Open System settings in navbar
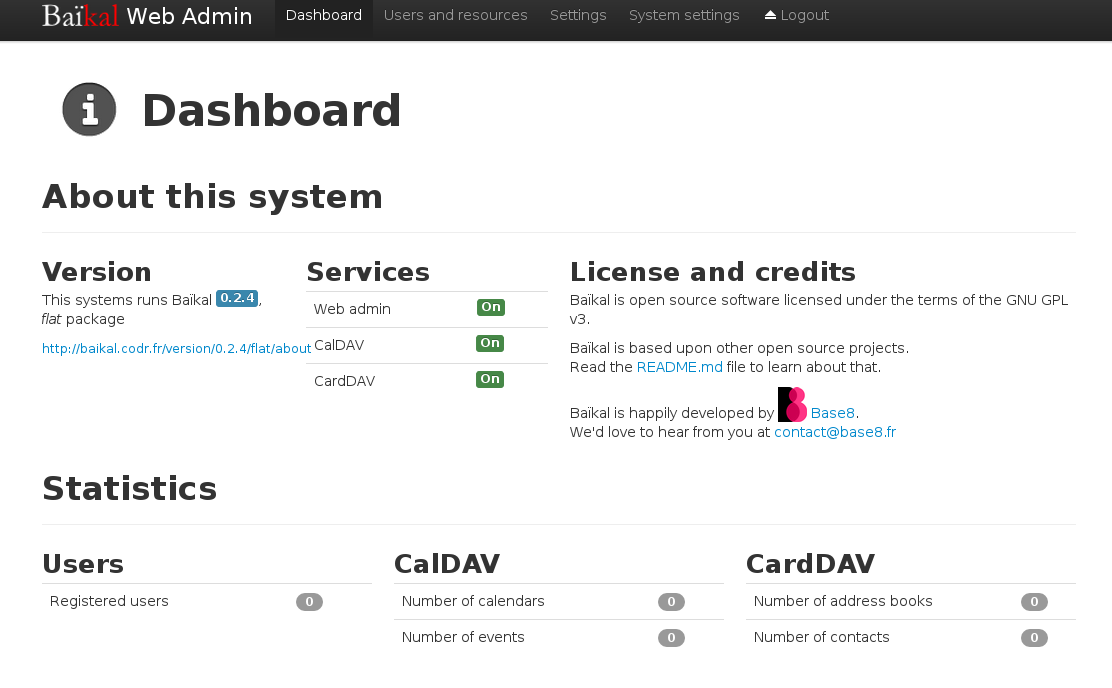1112x688 pixels. tap(684, 15)
